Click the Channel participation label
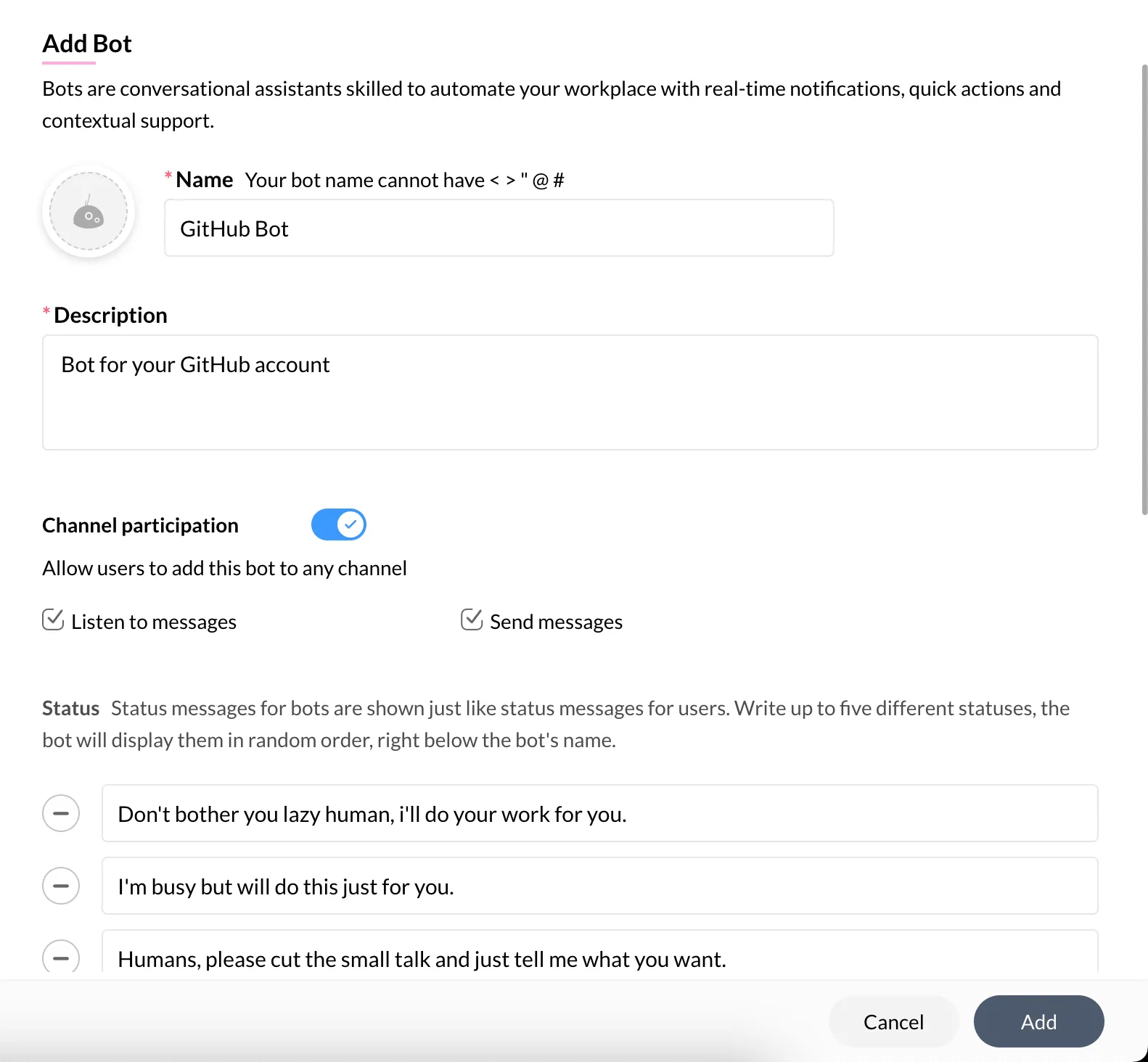The image size is (1148, 1062). 140,525
